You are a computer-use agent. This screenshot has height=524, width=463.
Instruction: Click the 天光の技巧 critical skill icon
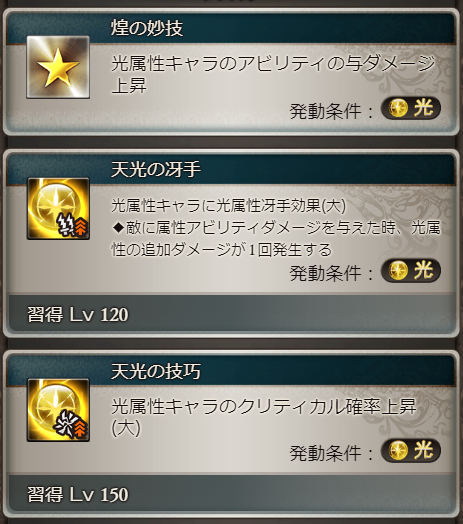[58, 410]
